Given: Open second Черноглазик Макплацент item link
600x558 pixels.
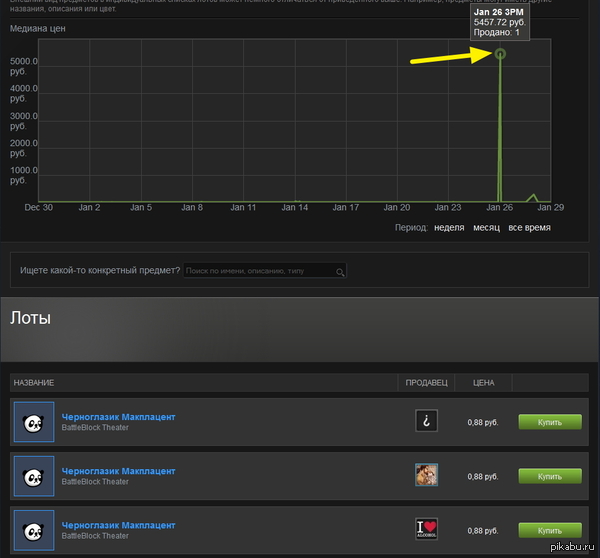Looking at the screenshot, I should point(118,471).
